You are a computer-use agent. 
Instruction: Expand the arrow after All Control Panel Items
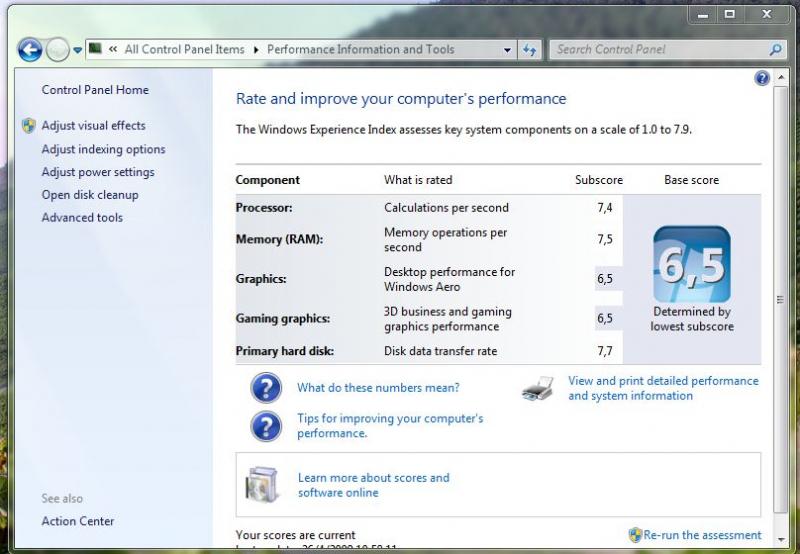256,49
